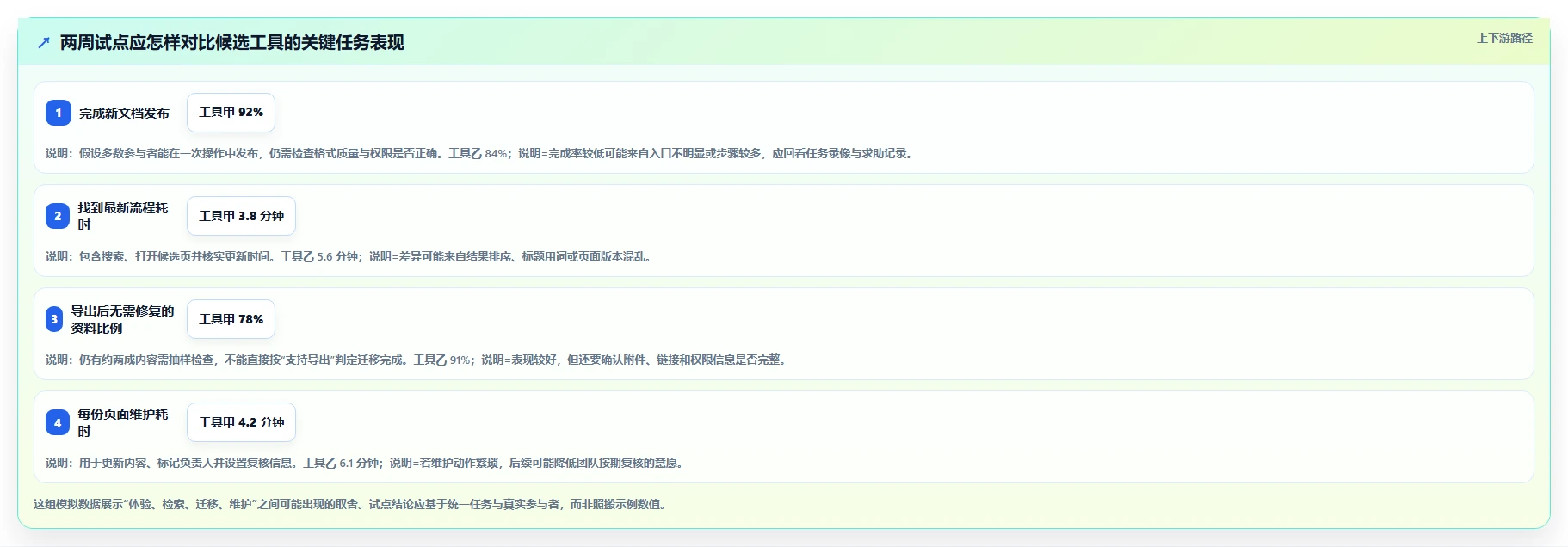Click the number 3 badge for 导出后无需修复的资料比例

(54, 319)
